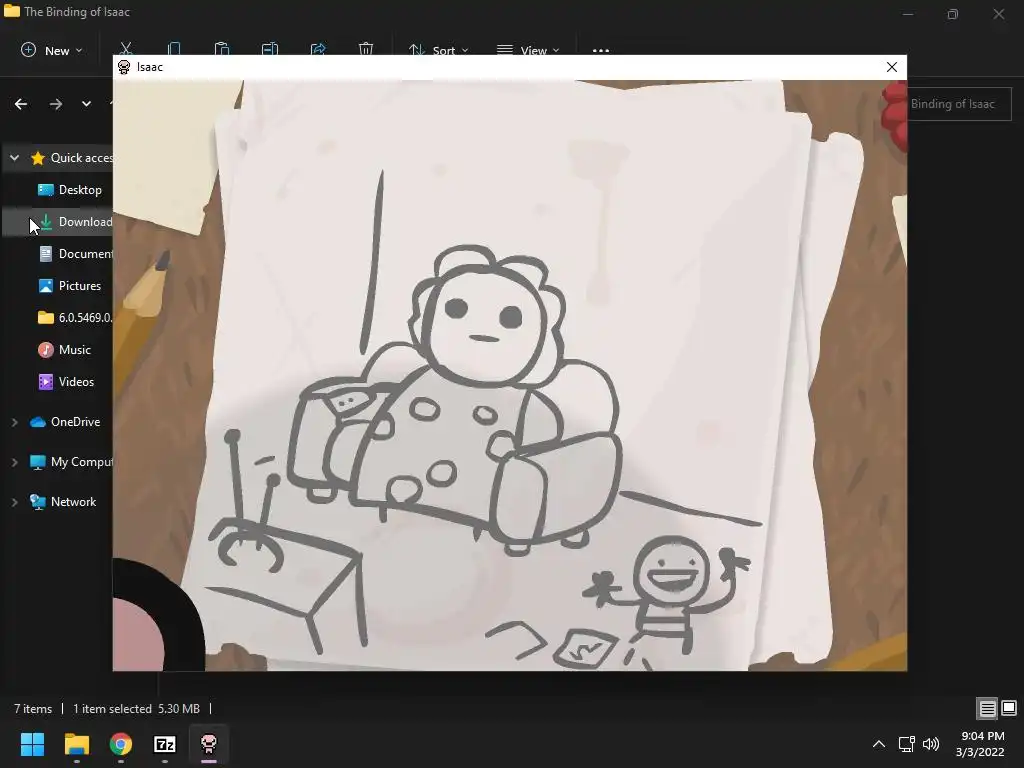
Task: Open Desktop in the navigation pane
Action: pos(70,190)
